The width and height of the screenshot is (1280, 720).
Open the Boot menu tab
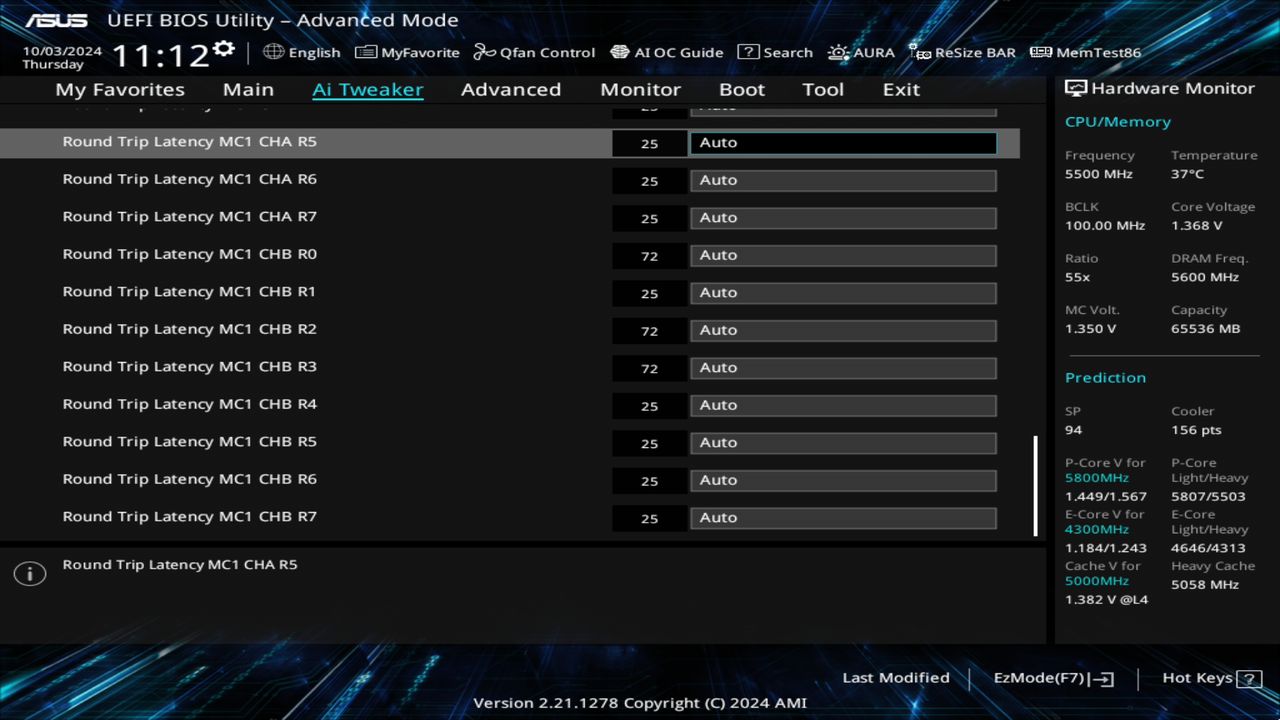click(742, 89)
